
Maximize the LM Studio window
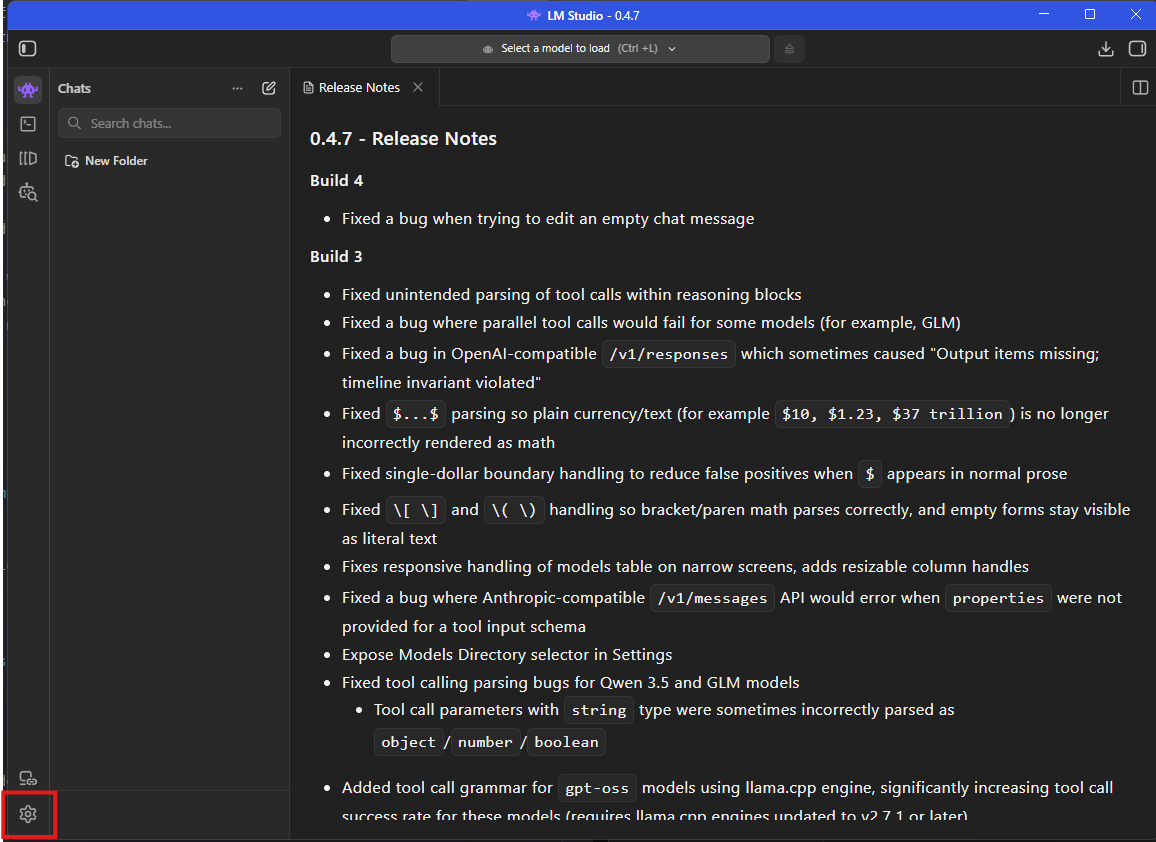[1090, 14]
